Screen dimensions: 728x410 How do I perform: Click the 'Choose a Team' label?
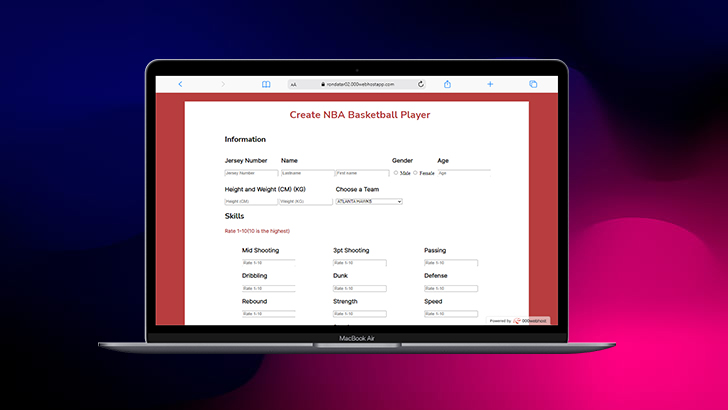click(x=357, y=189)
